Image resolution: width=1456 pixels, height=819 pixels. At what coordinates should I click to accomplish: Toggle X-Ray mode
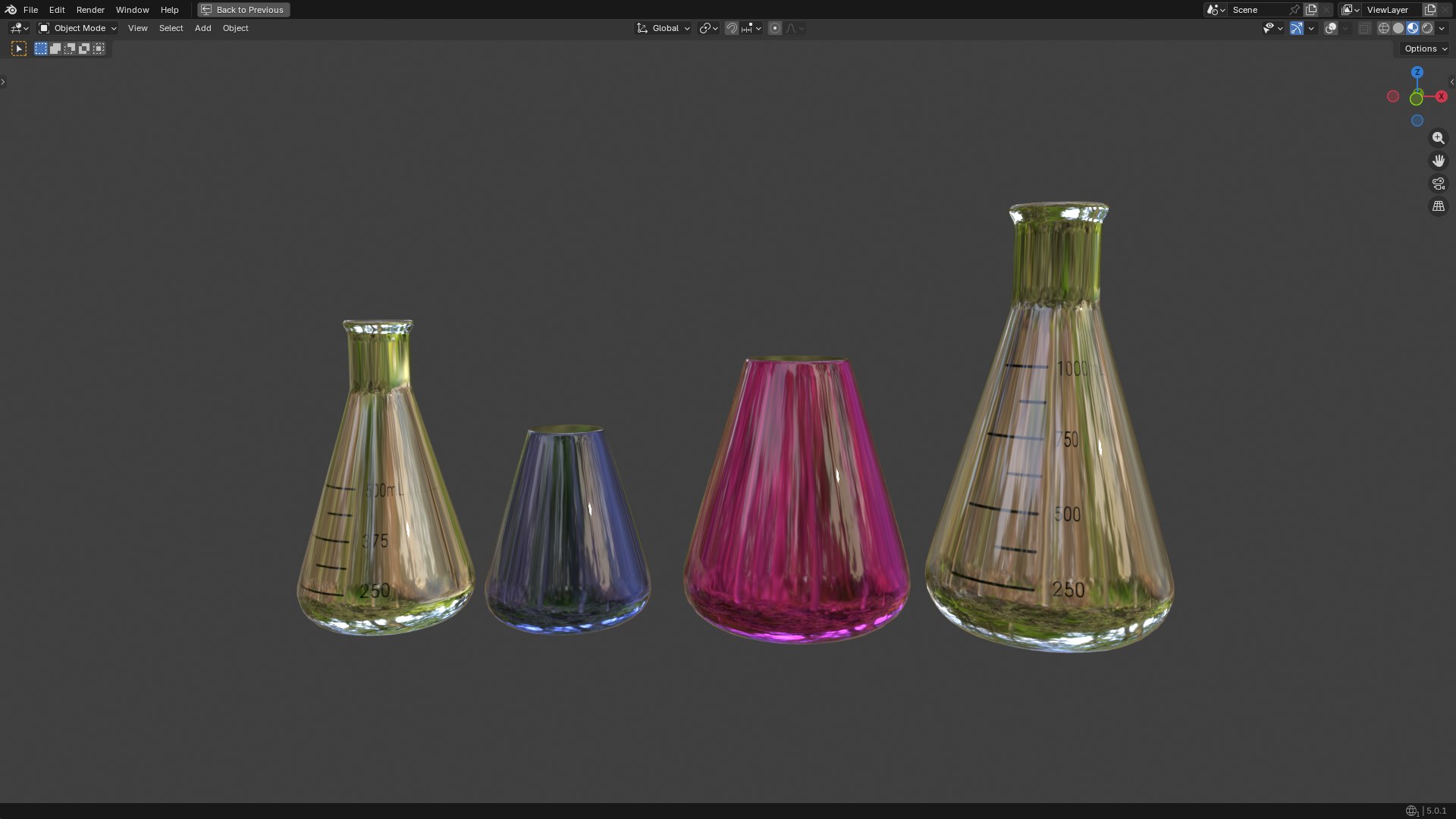pyautogui.click(x=1364, y=28)
